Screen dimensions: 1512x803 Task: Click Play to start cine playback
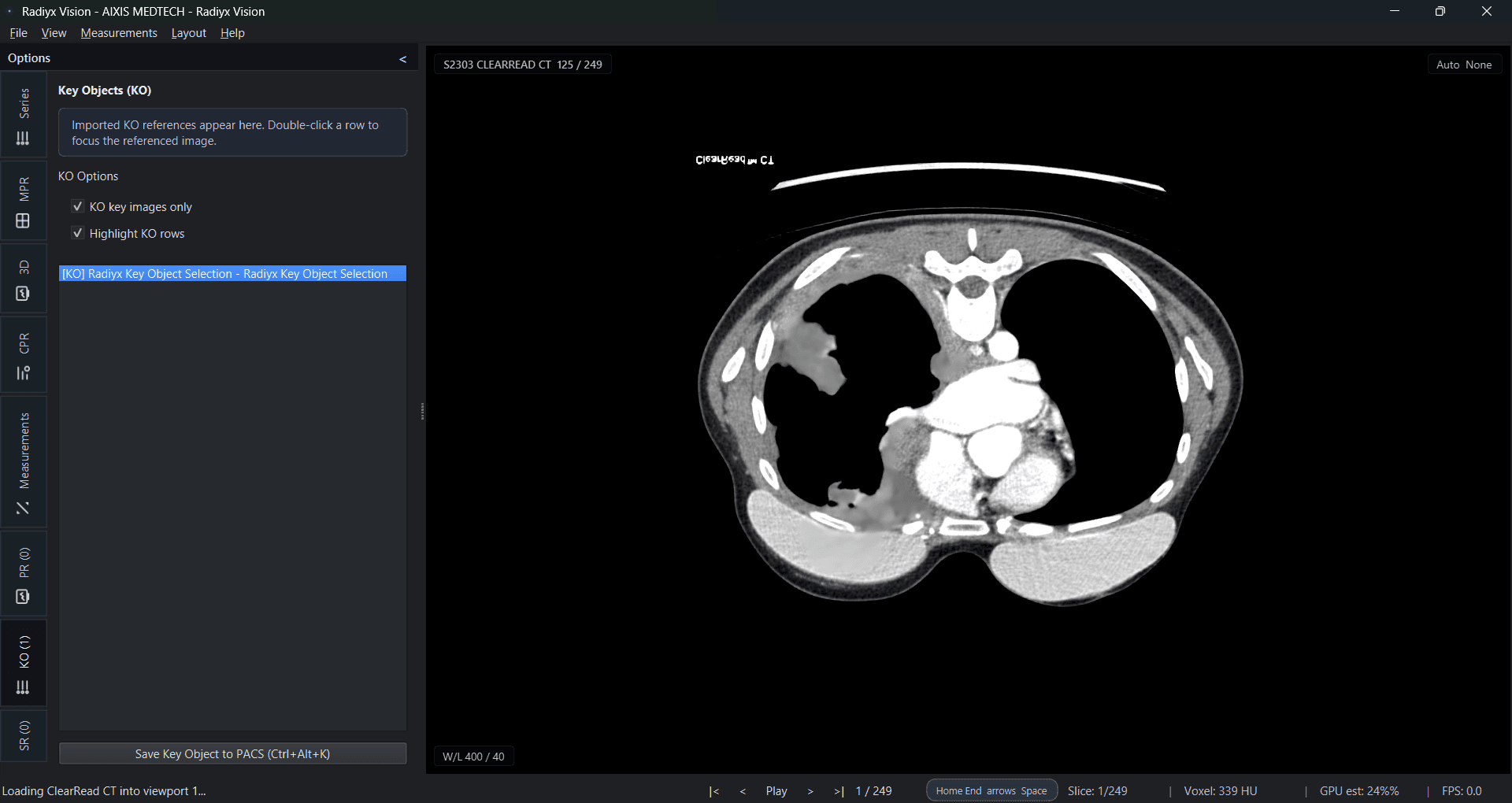point(776,791)
